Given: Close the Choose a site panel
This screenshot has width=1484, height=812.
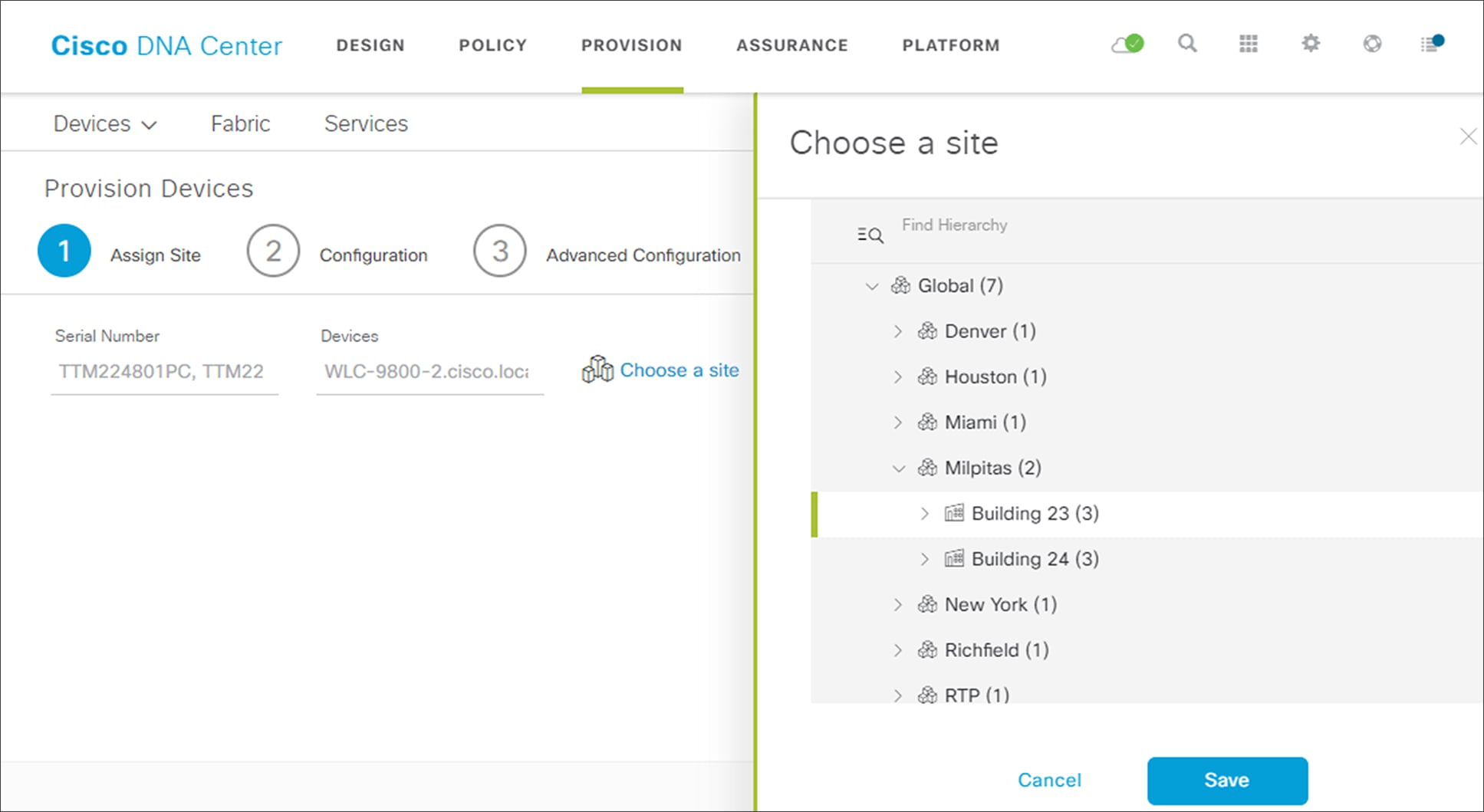Looking at the screenshot, I should click(1468, 136).
